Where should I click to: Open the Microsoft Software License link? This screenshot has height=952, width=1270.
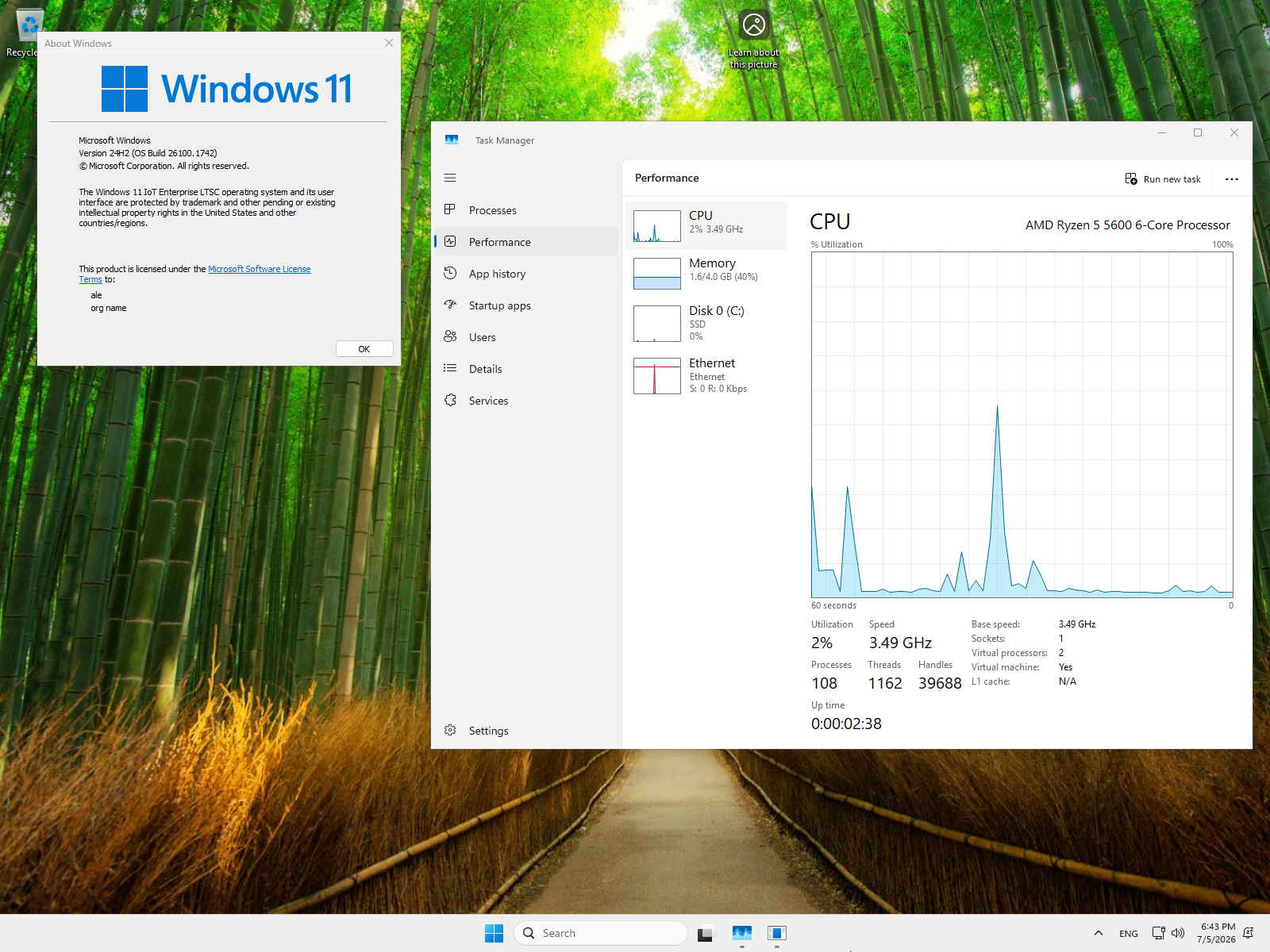260,269
